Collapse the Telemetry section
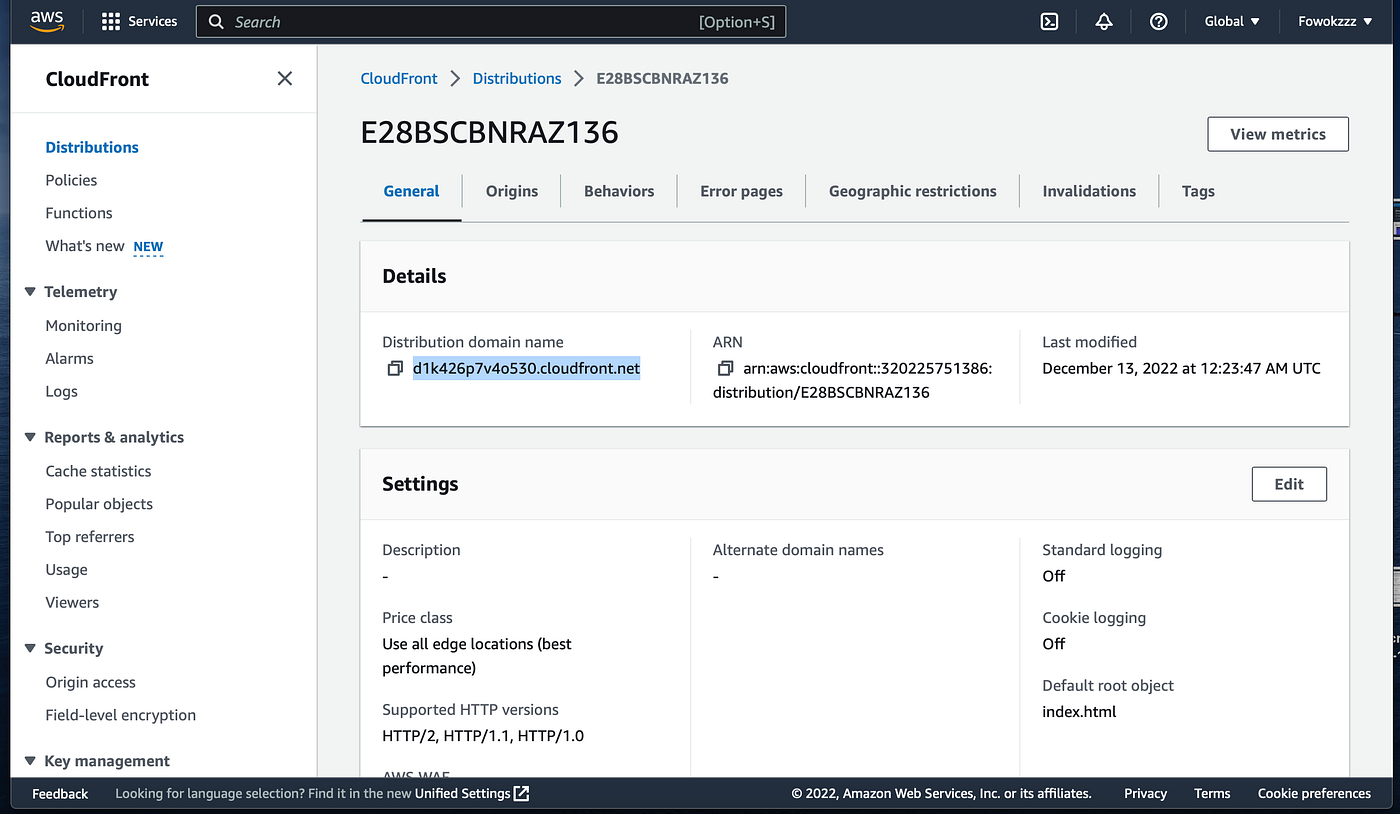This screenshot has width=1400, height=814. pyautogui.click(x=30, y=292)
